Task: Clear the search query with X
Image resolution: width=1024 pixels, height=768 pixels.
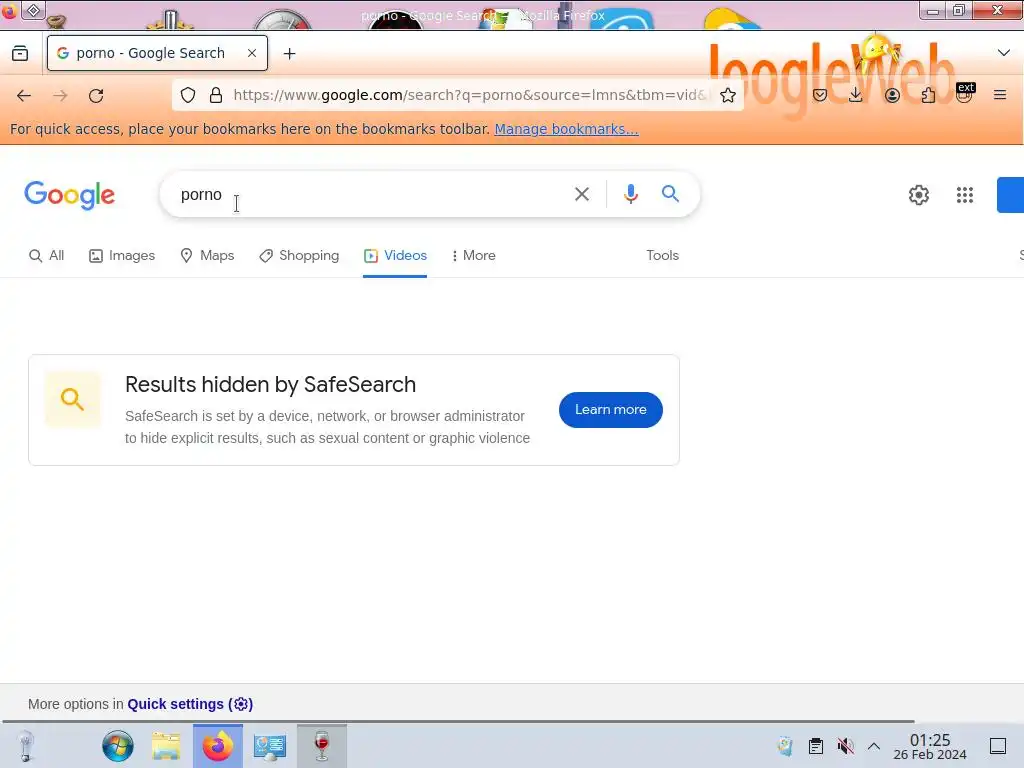Action: click(582, 194)
